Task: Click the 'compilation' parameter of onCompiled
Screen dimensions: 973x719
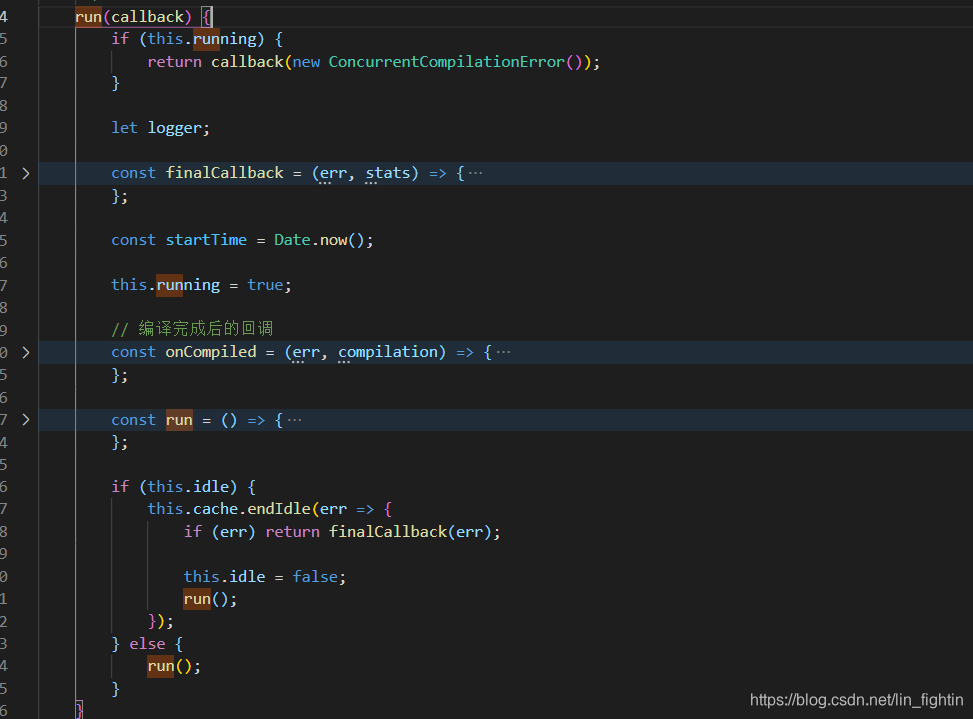Action: 388,352
